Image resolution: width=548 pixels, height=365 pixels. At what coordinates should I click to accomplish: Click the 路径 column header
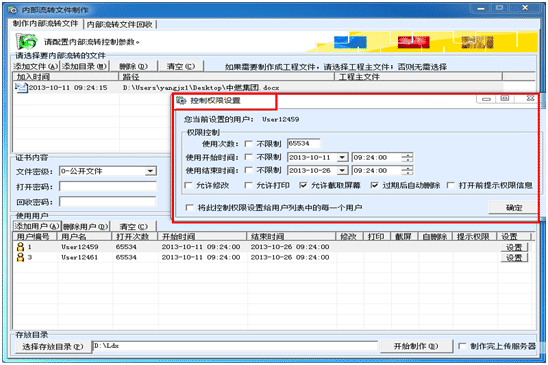pyautogui.click(x=227, y=77)
